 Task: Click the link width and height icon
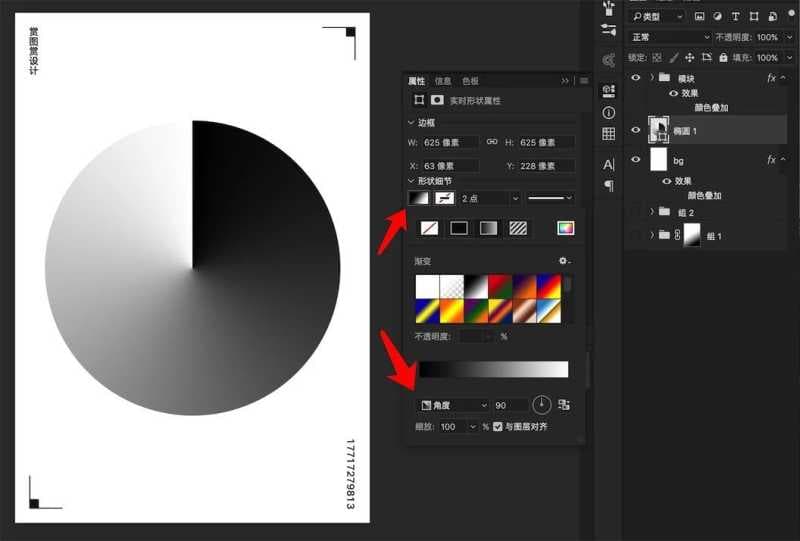click(492, 142)
